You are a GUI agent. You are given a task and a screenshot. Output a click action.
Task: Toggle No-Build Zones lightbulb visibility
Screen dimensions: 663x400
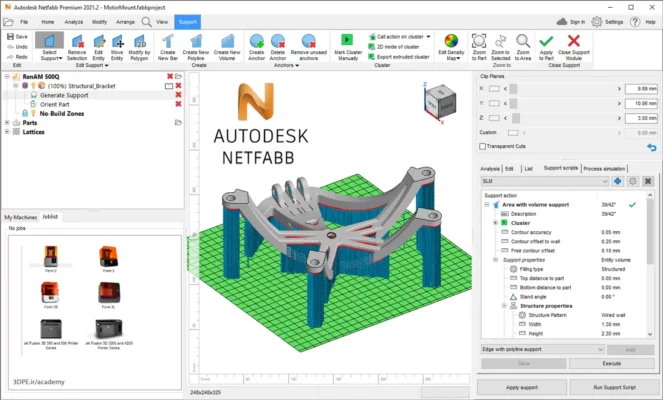pyautogui.click(x=33, y=113)
